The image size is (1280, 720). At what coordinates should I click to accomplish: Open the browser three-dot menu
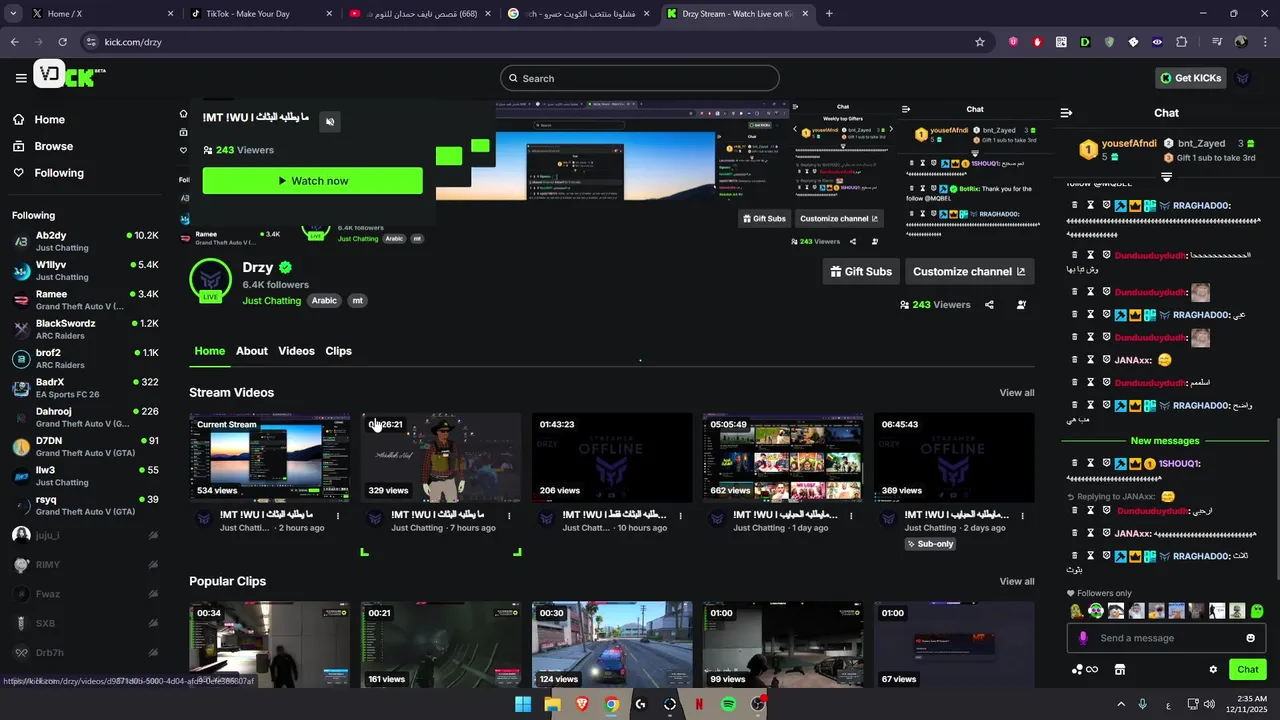pyautogui.click(x=1264, y=42)
